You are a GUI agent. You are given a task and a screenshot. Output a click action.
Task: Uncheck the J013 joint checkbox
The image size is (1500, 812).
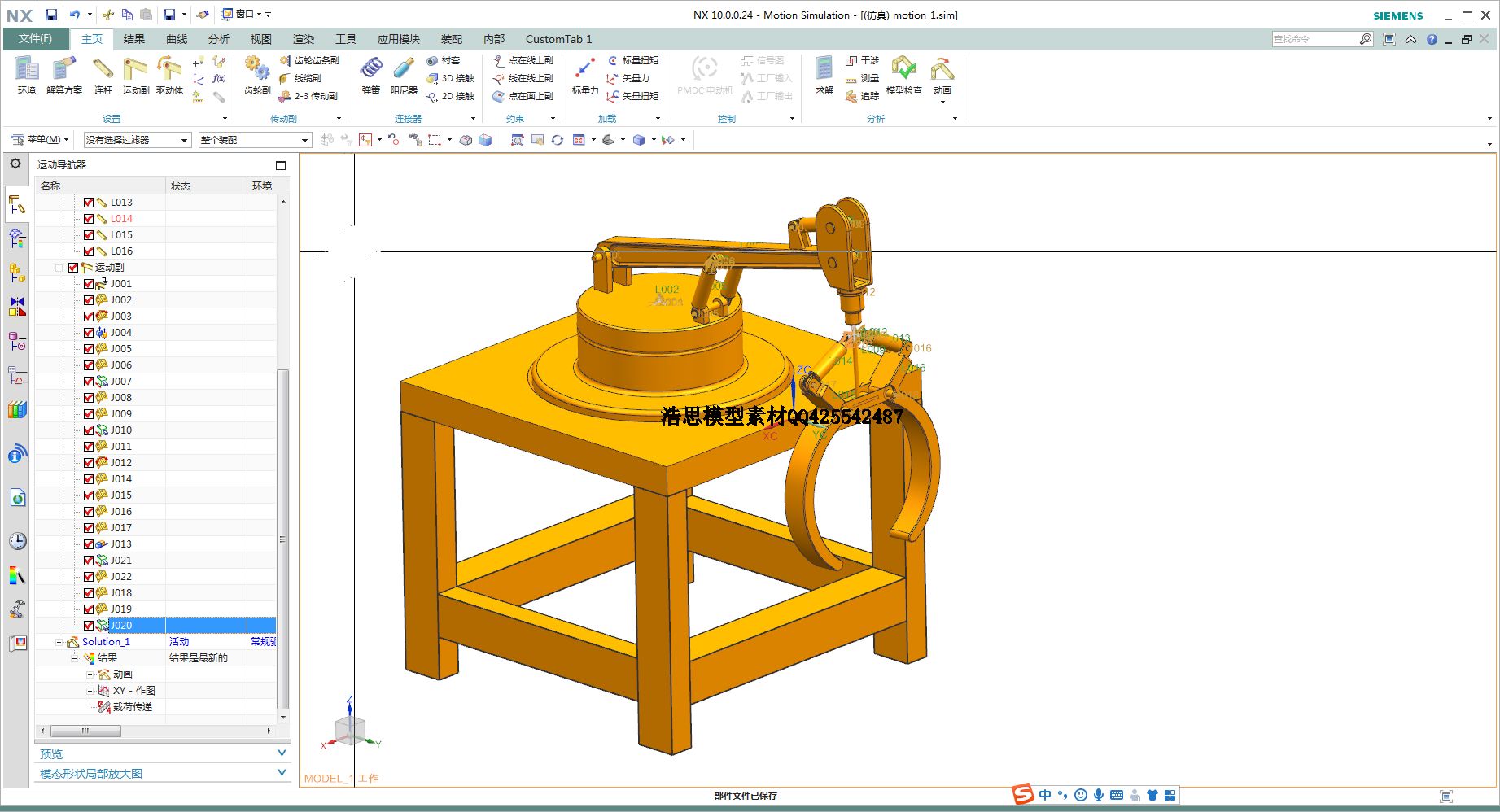click(x=89, y=544)
